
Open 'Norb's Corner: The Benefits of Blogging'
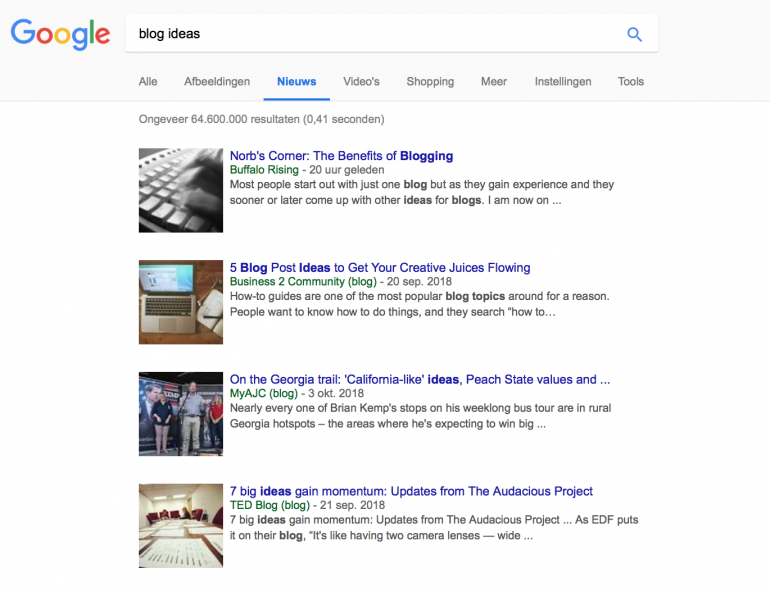(341, 156)
